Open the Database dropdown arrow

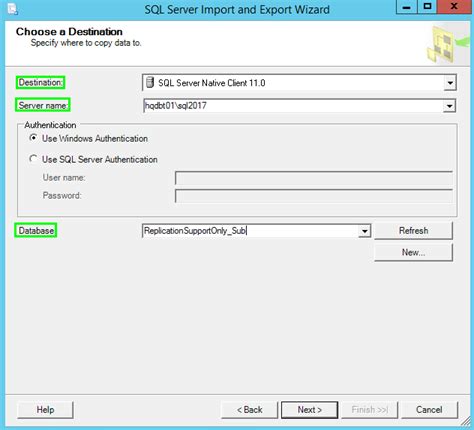pyautogui.click(x=365, y=231)
